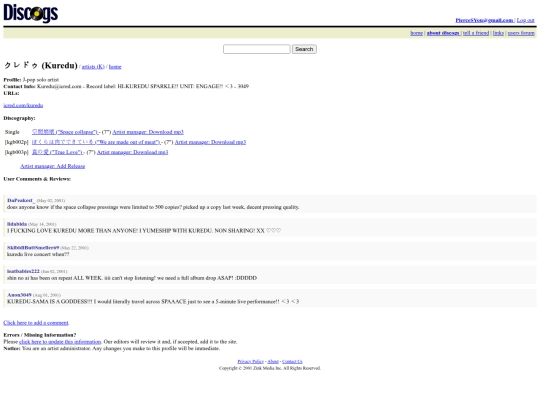Click the artist administrator notice text
Viewport: 540px width, 405px height.
[112, 348]
